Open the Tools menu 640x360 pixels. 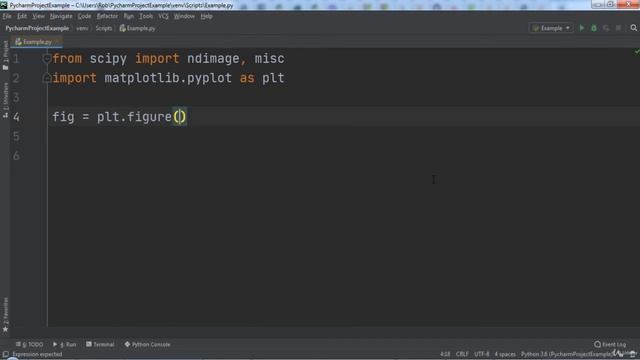(146, 16)
